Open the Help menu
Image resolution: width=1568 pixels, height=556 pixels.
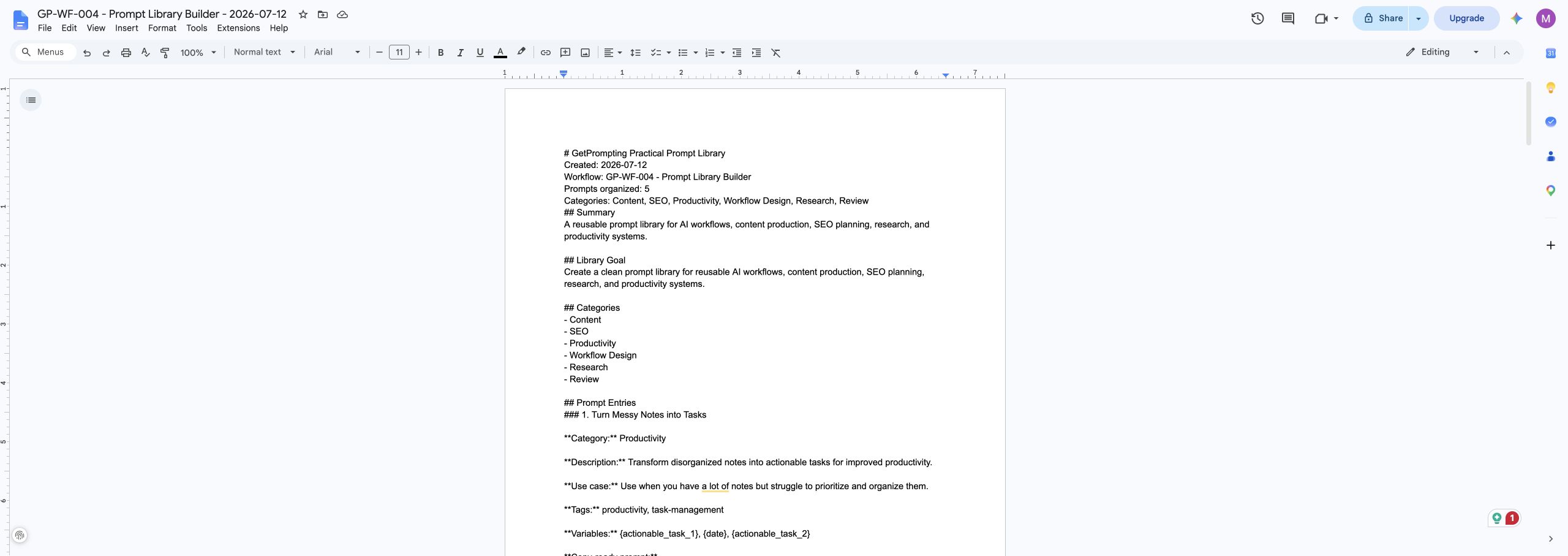coord(279,28)
